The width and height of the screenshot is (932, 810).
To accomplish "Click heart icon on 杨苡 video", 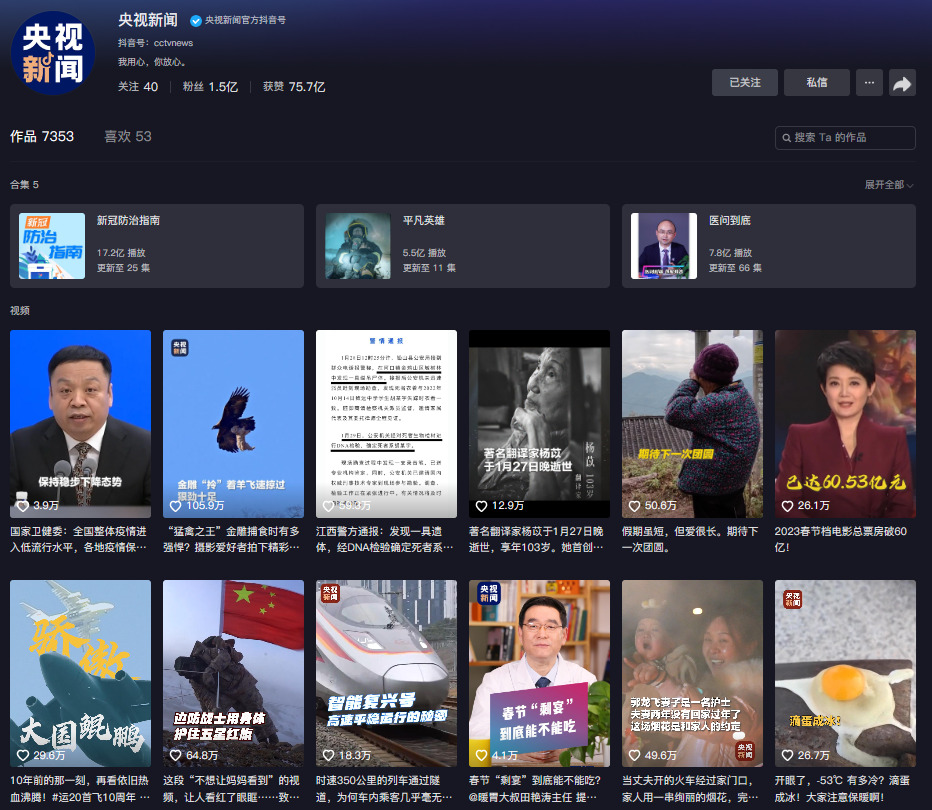I will point(481,506).
